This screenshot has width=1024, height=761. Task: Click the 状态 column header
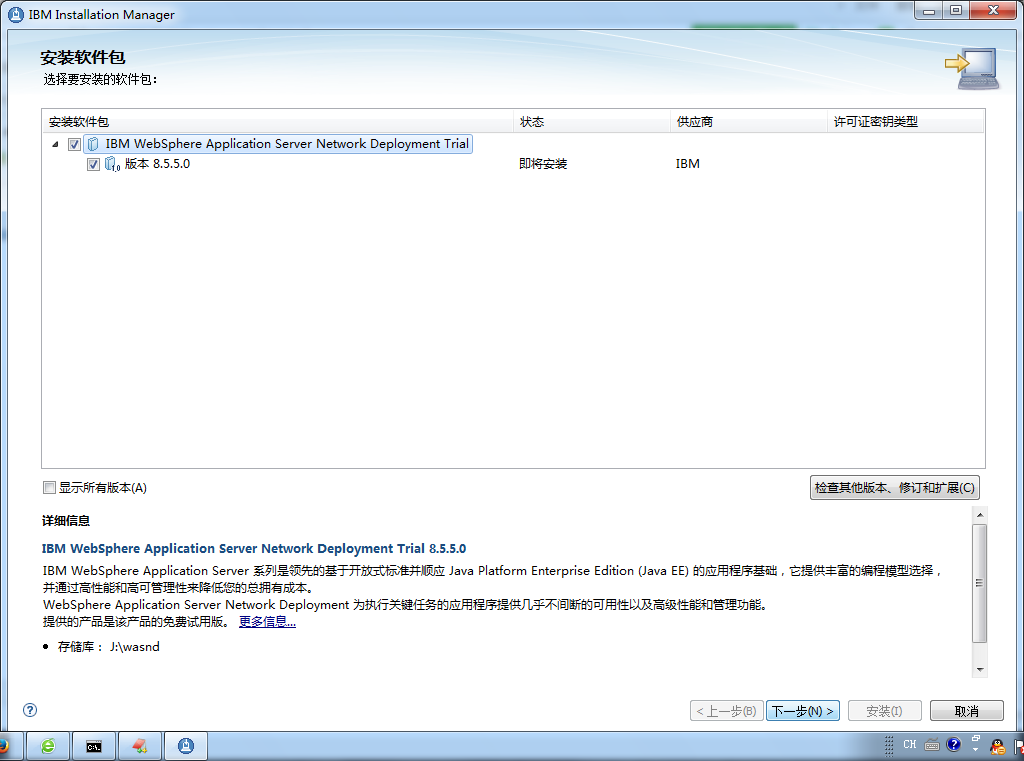[592, 121]
